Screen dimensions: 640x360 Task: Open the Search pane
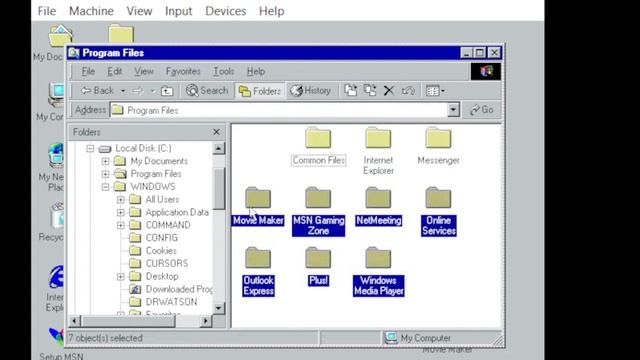(207, 91)
